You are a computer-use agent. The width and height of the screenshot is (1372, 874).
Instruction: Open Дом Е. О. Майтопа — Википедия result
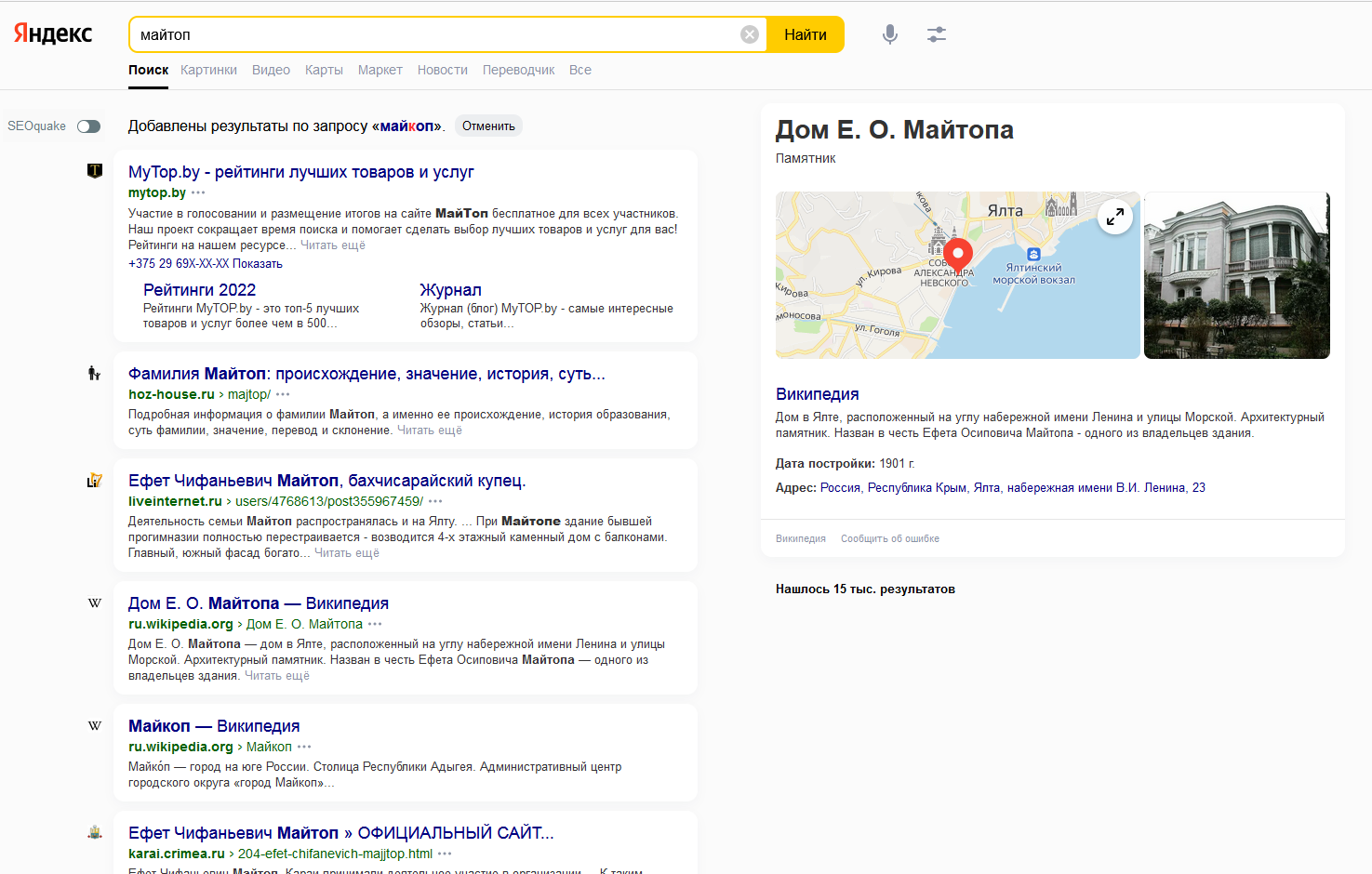pos(259,603)
